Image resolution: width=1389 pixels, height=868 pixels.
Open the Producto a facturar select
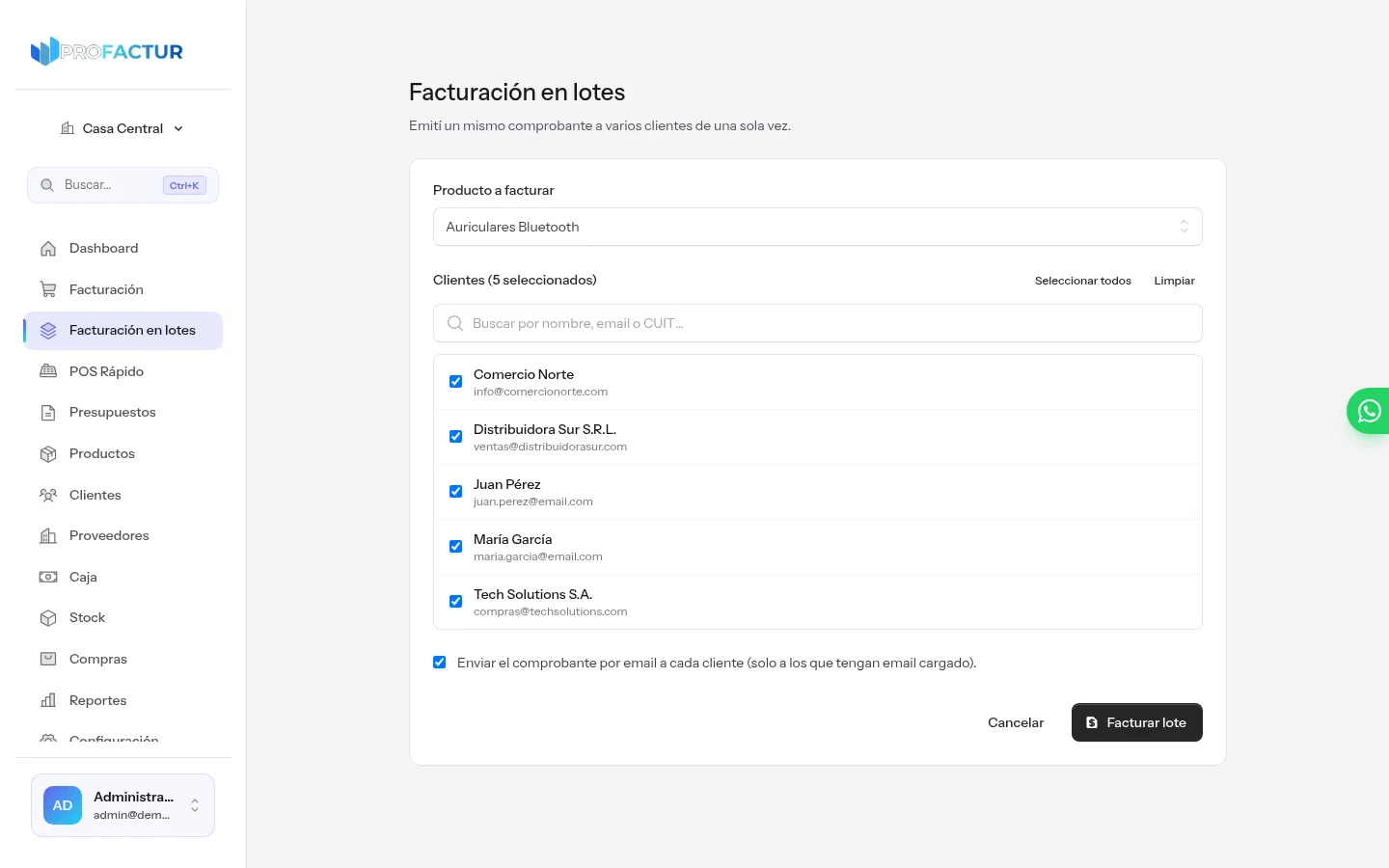pos(818,227)
